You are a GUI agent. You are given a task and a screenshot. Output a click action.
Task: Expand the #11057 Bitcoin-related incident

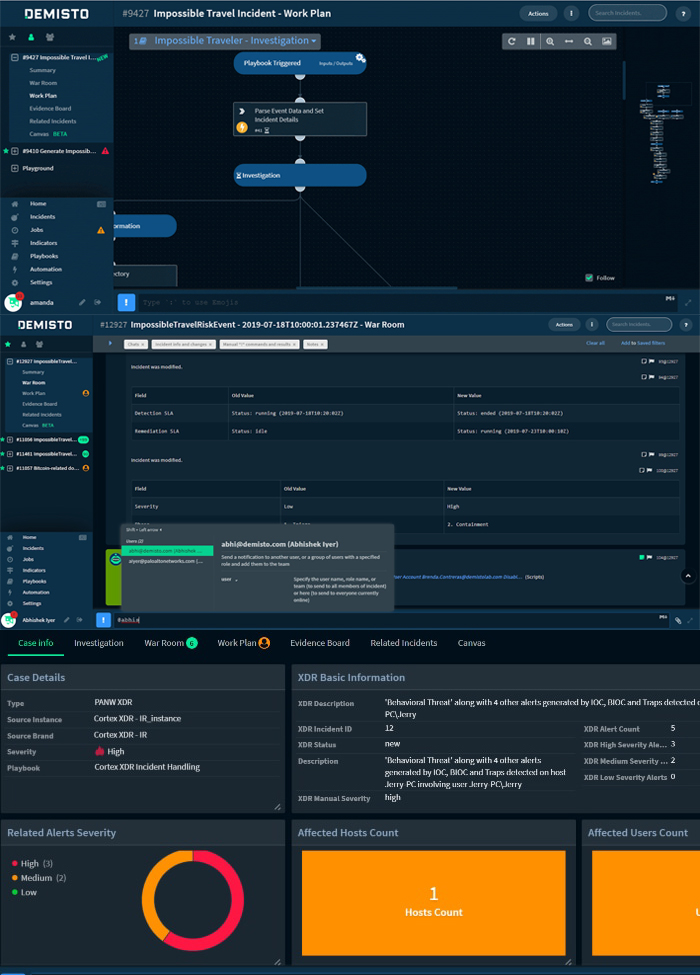pos(10,468)
